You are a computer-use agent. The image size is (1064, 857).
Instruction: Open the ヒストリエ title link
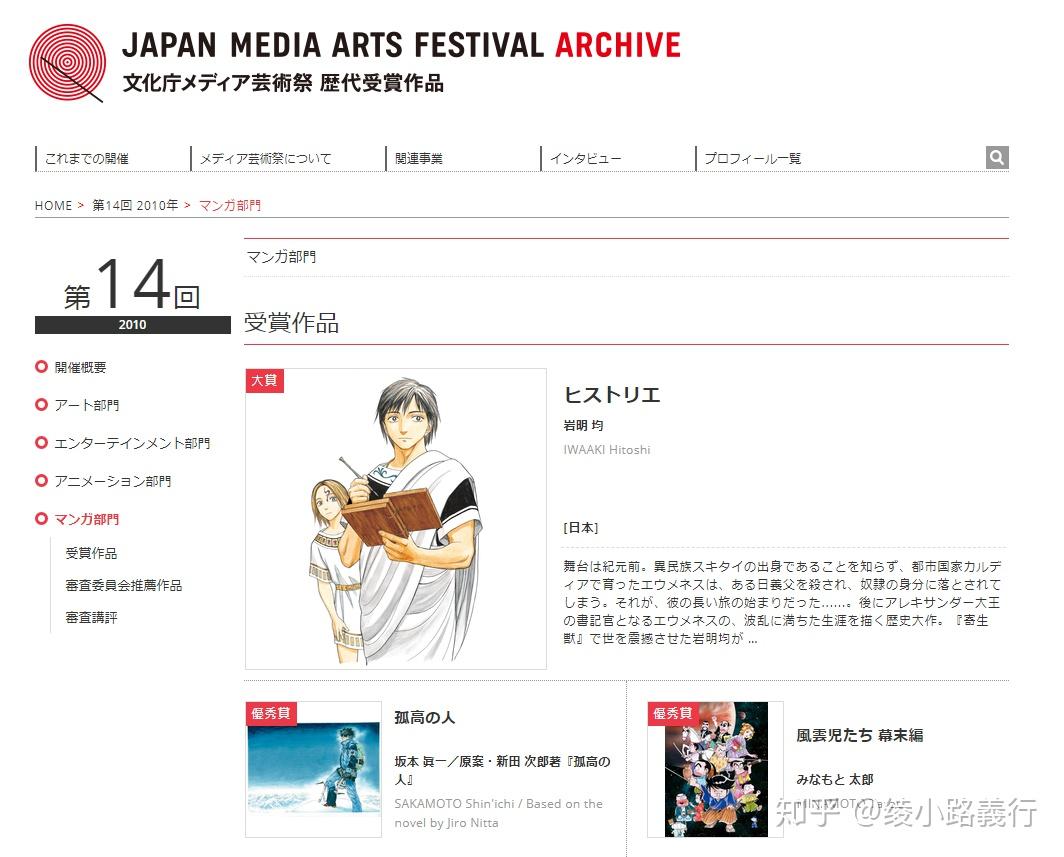[x=611, y=395]
